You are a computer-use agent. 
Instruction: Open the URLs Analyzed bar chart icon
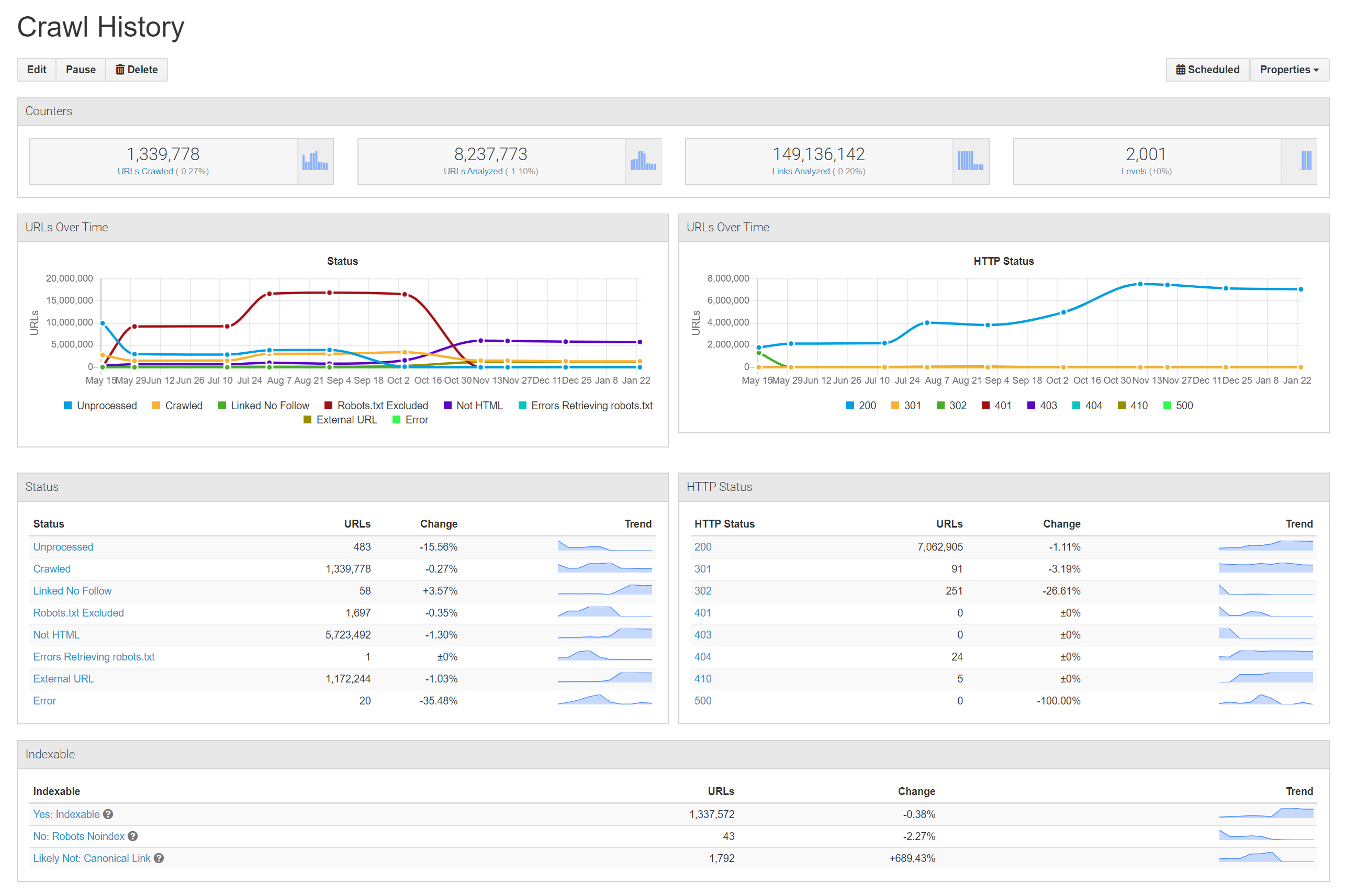tap(643, 161)
